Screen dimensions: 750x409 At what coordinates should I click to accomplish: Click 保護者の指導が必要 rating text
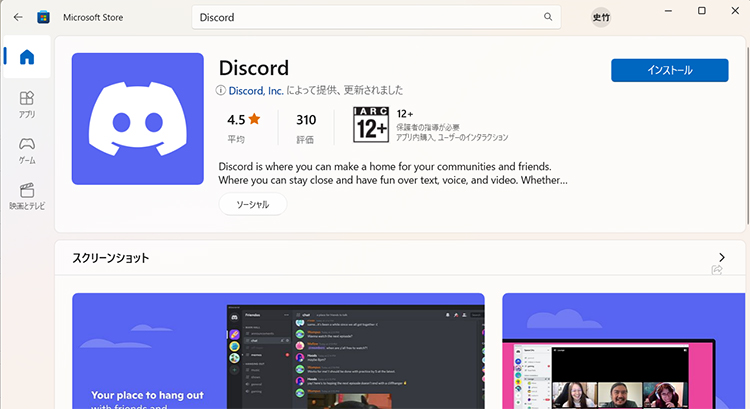(x=428, y=127)
